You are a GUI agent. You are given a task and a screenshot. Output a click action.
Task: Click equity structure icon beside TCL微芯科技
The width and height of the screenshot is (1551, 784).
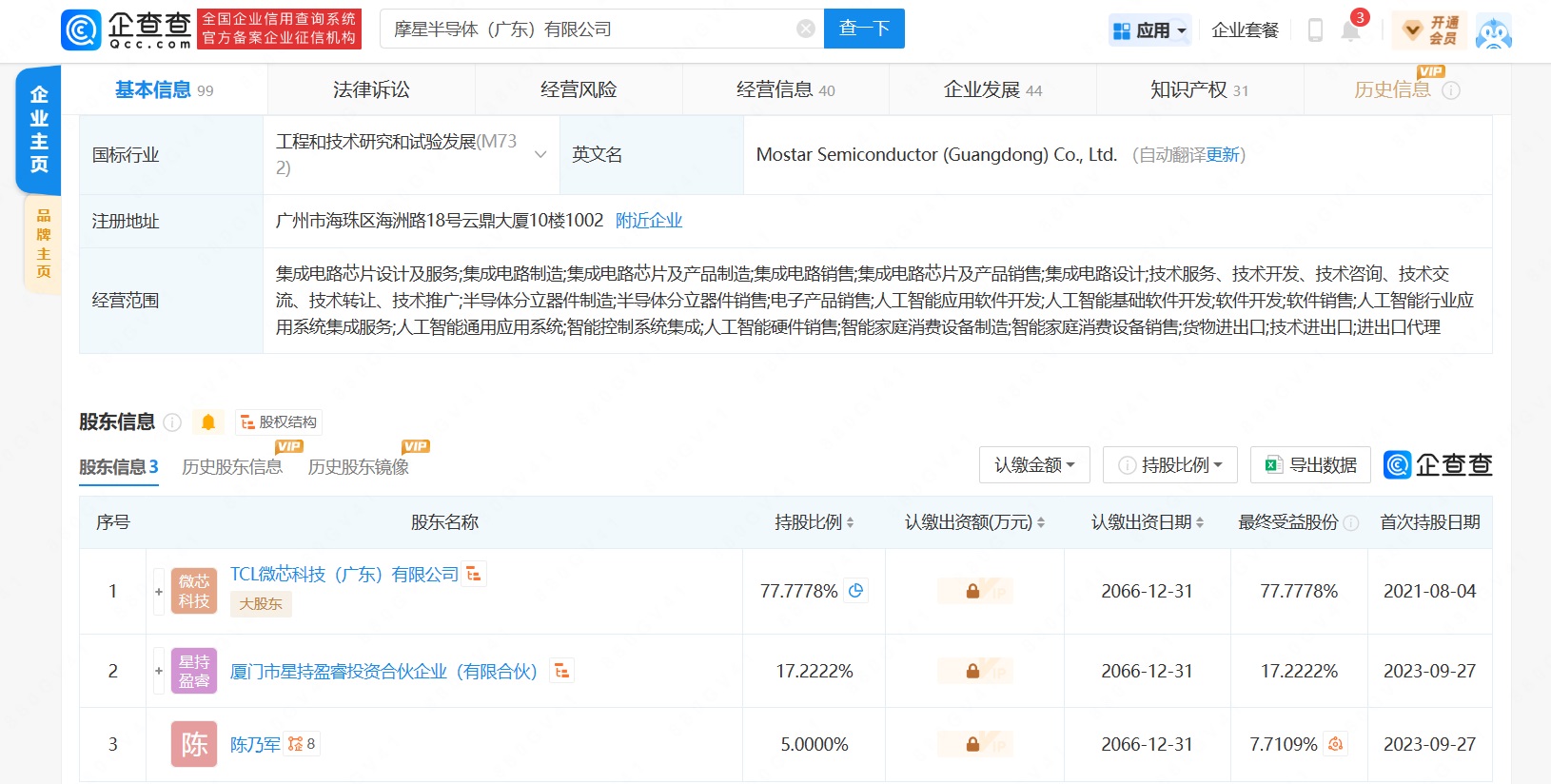[x=474, y=574]
